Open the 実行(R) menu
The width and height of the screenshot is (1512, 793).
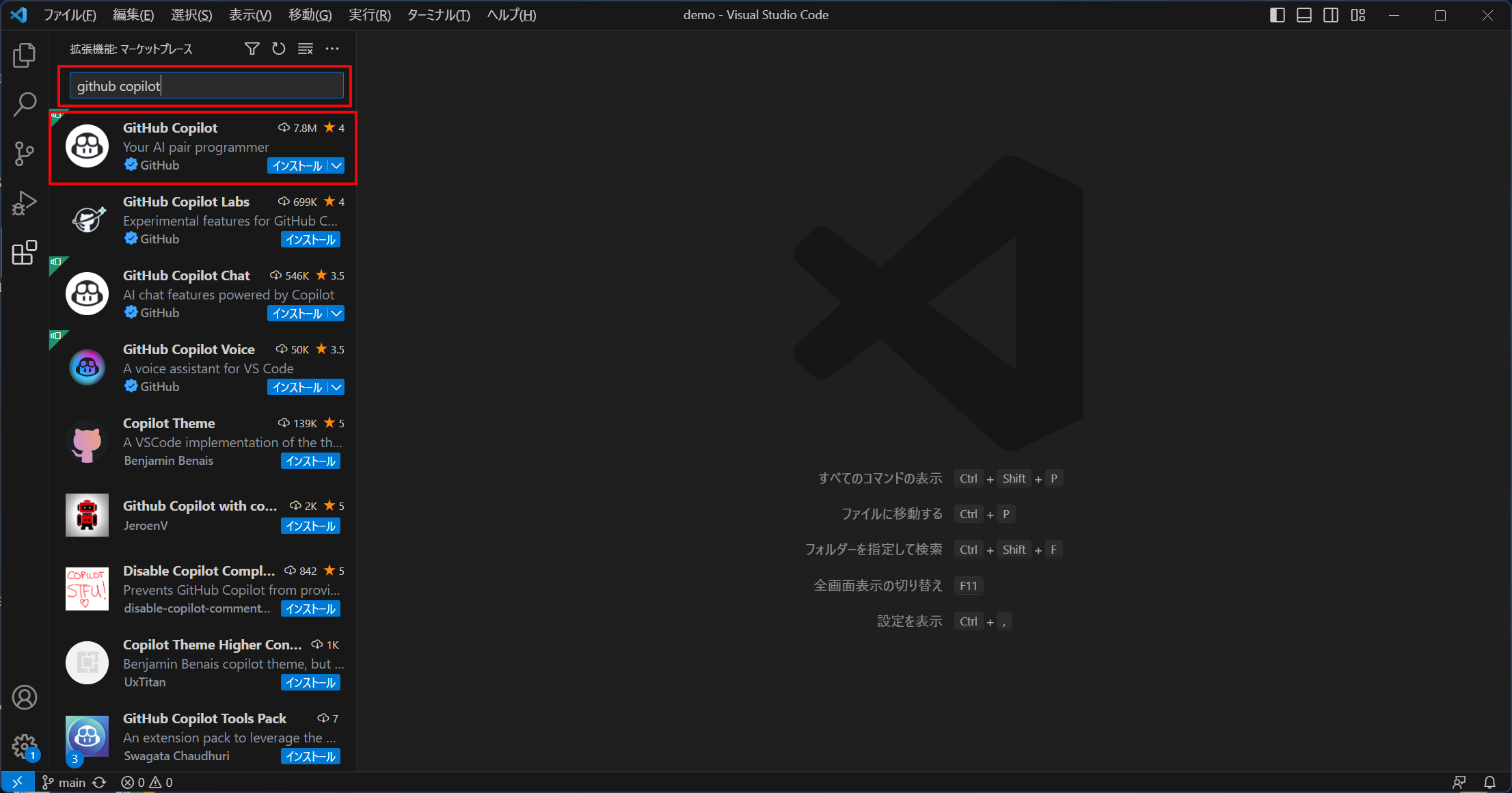[370, 15]
